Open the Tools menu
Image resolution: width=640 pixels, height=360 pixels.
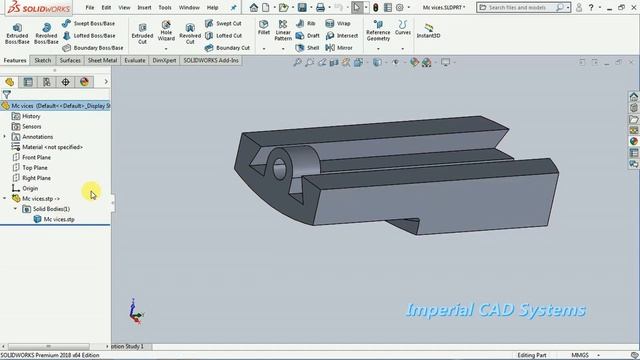click(x=165, y=7)
